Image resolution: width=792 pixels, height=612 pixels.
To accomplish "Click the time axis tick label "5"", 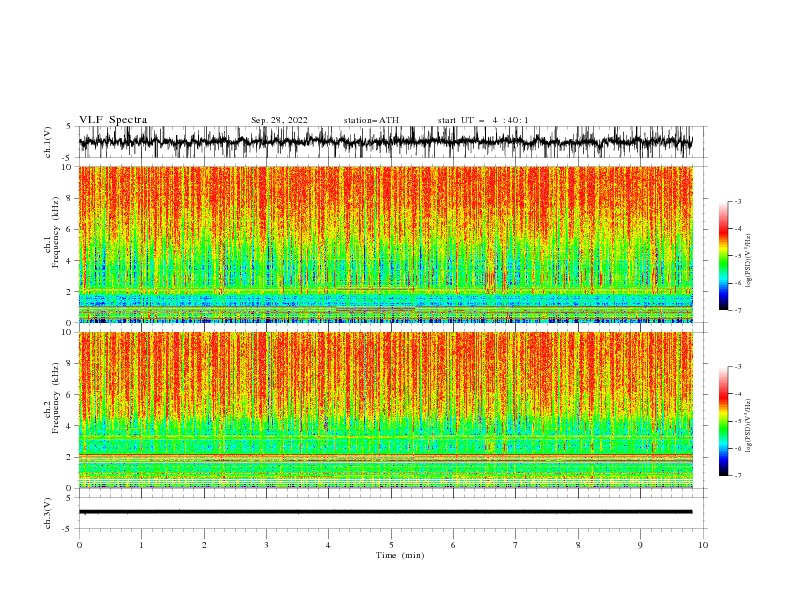I will 391,545.
